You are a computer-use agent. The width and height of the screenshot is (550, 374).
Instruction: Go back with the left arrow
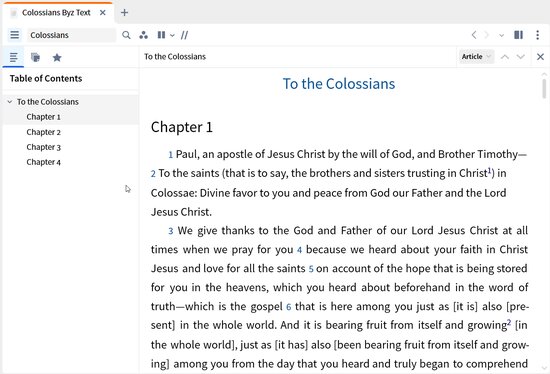[x=474, y=35]
